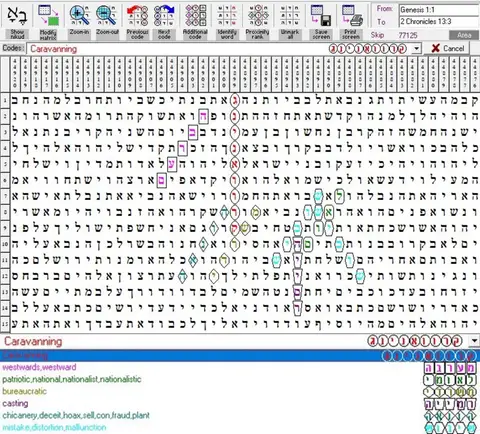Expand the lower Caravanning term dropdown arrow
The width and height of the screenshot is (480, 434).
[x=474, y=341]
